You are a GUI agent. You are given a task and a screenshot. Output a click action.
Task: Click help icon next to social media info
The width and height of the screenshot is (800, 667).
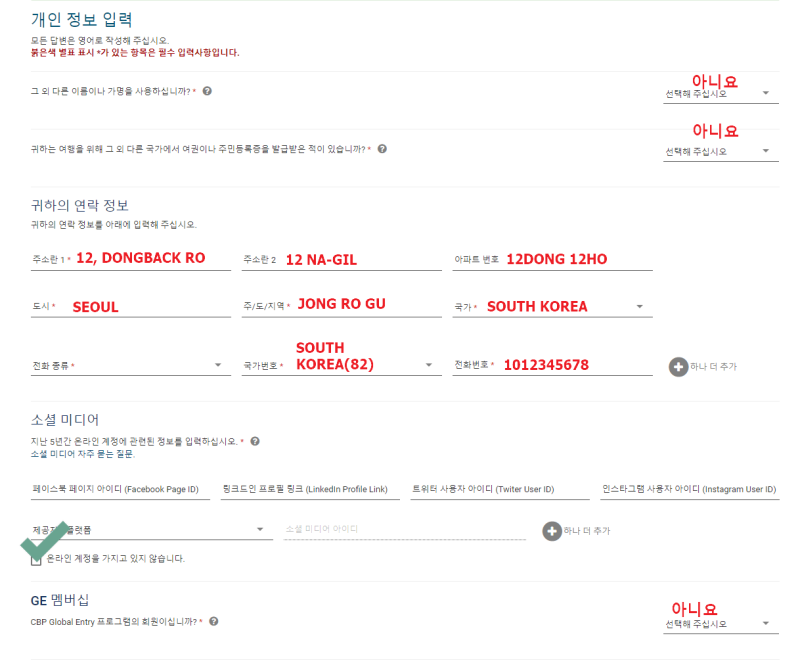pos(255,441)
